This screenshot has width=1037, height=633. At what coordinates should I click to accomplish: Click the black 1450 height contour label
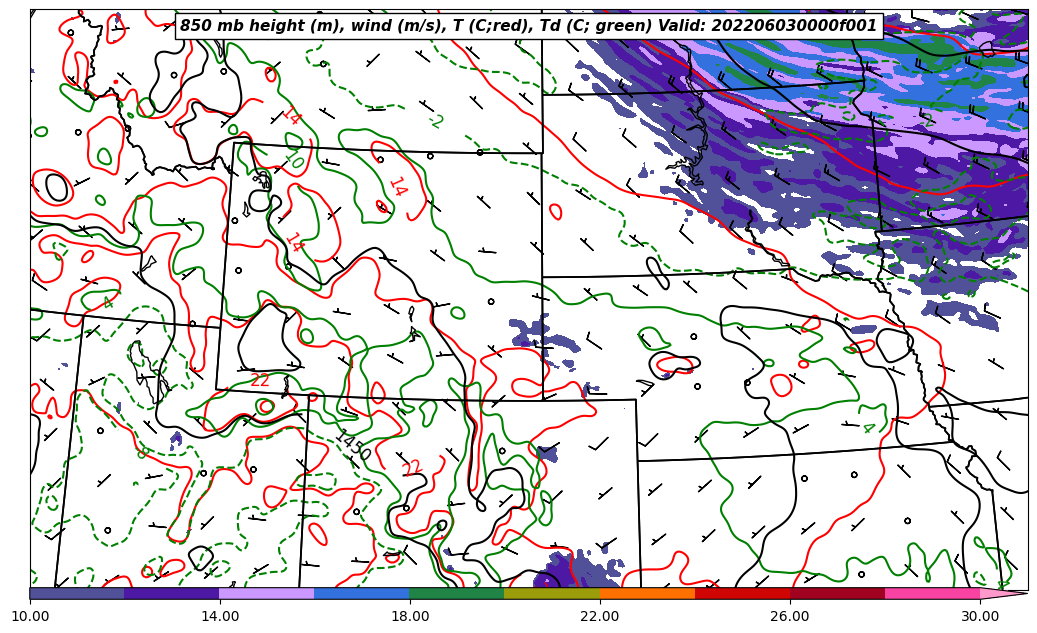click(x=352, y=445)
